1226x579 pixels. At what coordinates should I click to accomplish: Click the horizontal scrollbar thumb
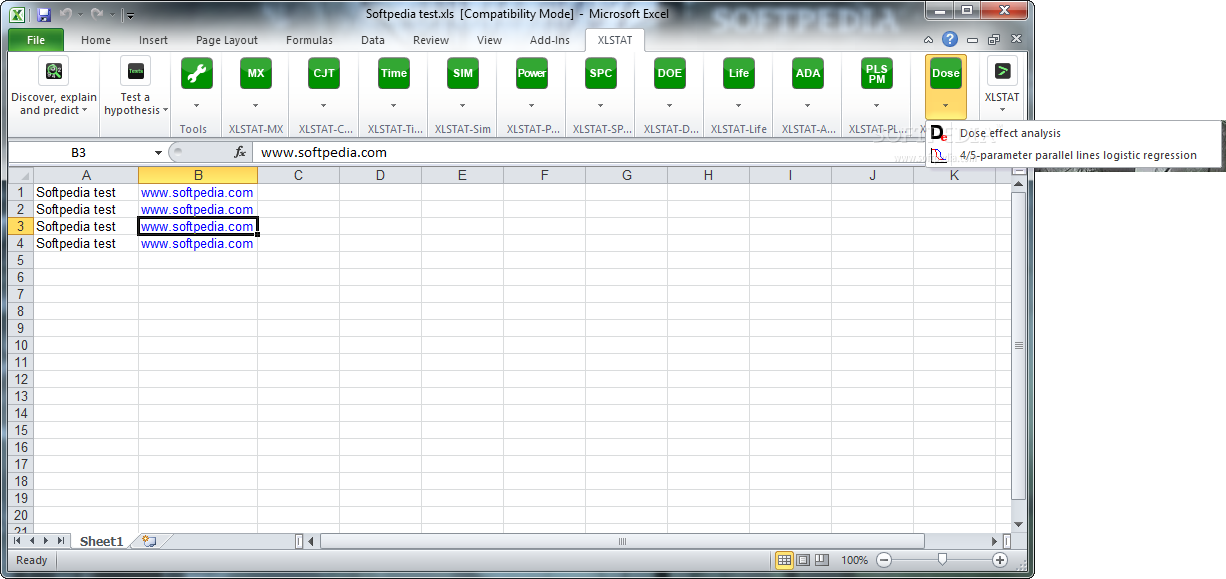621,541
